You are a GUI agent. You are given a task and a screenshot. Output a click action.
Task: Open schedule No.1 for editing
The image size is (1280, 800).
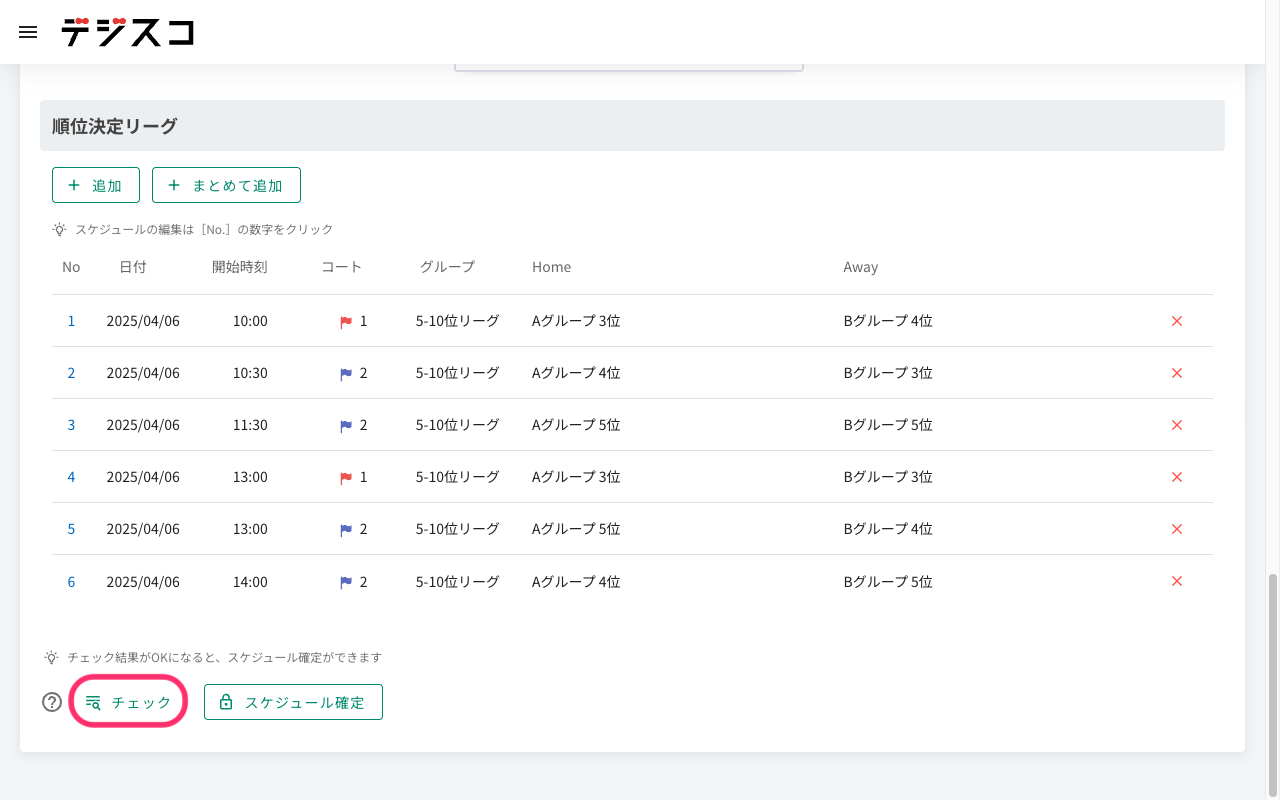[71, 321]
